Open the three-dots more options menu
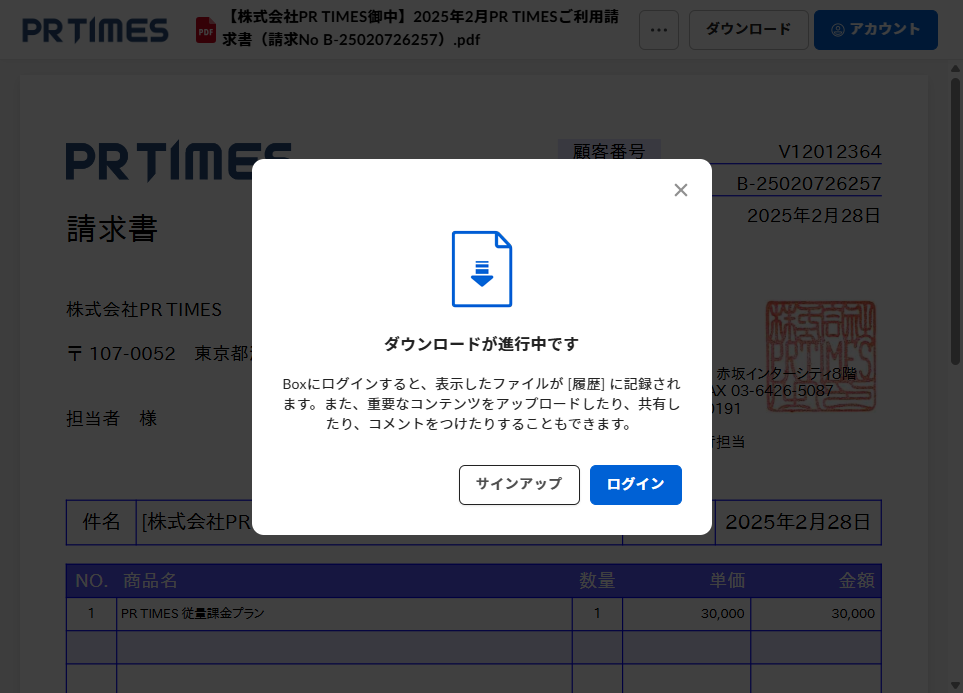The width and height of the screenshot is (963, 693). pyautogui.click(x=659, y=29)
